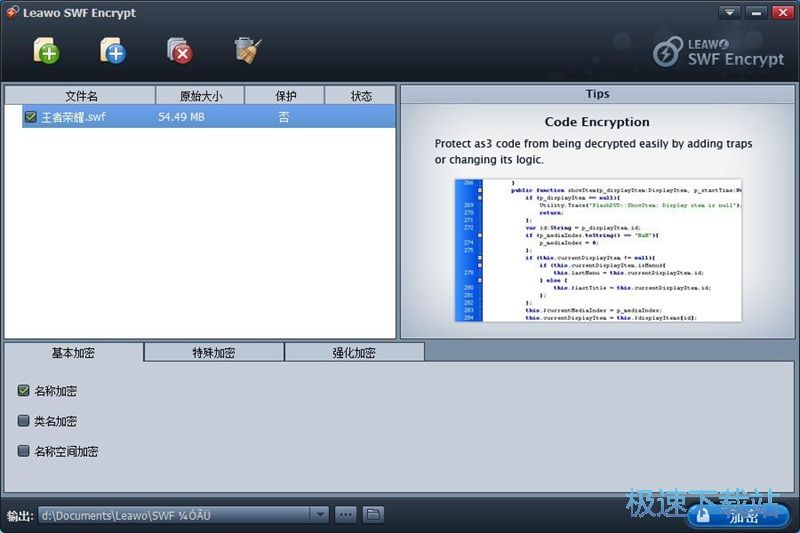Enable the 类名加密 checkbox
Image resolution: width=800 pixels, height=533 pixels.
23,421
